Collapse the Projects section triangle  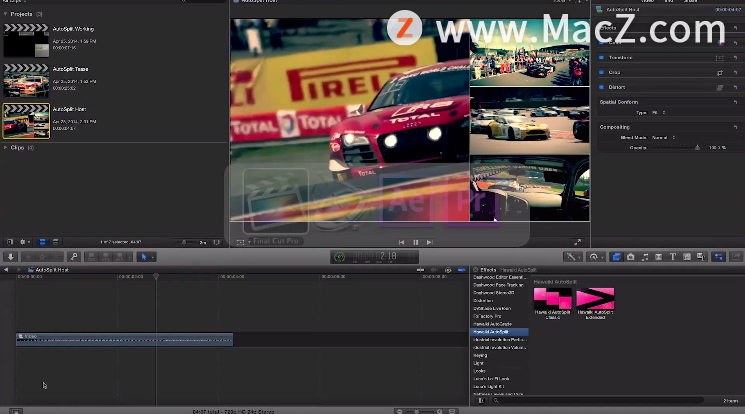5,14
